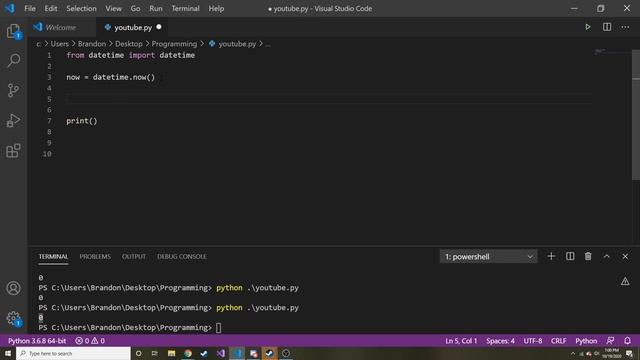The width and height of the screenshot is (640, 360).
Task: Open editor More Actions ellipsis
Action: click(x=625, y=27)
